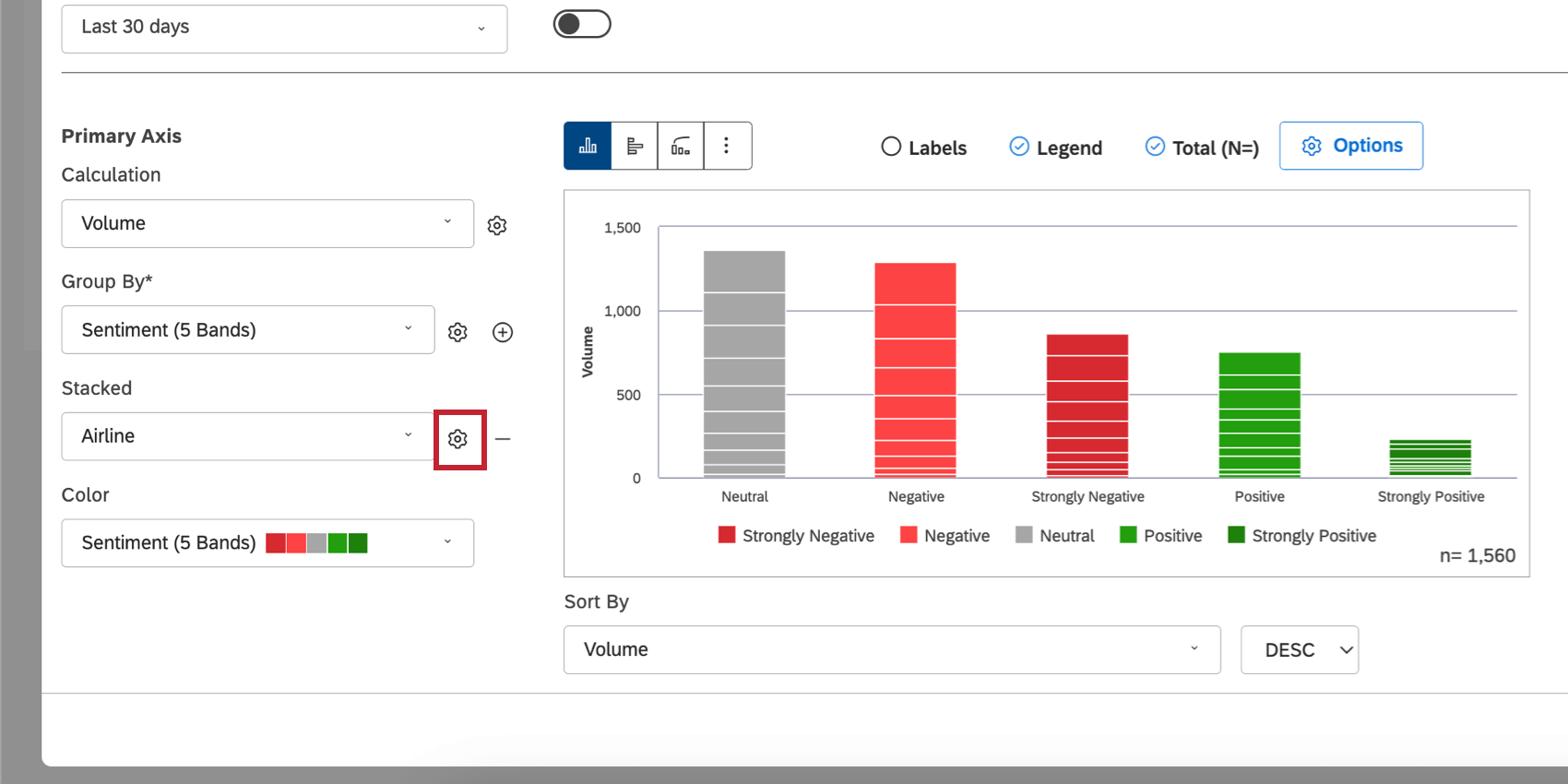This screenshot has height=784, width=1568.
Task: Change the DESC sort order selector
Action: pyautogui.click(x=1300, y=649)
